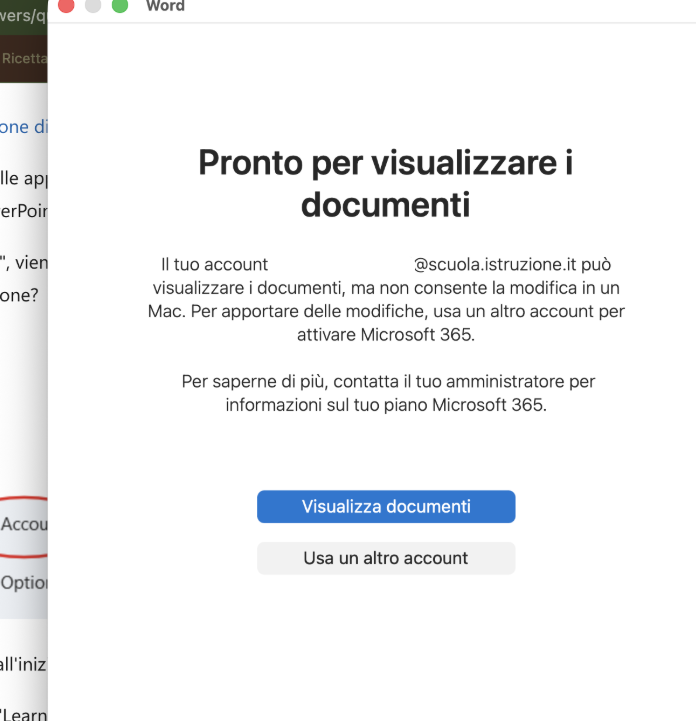Choose Usa un altro account
The height and width of the screenshot is (721, 696).
[x=386, y=558]
